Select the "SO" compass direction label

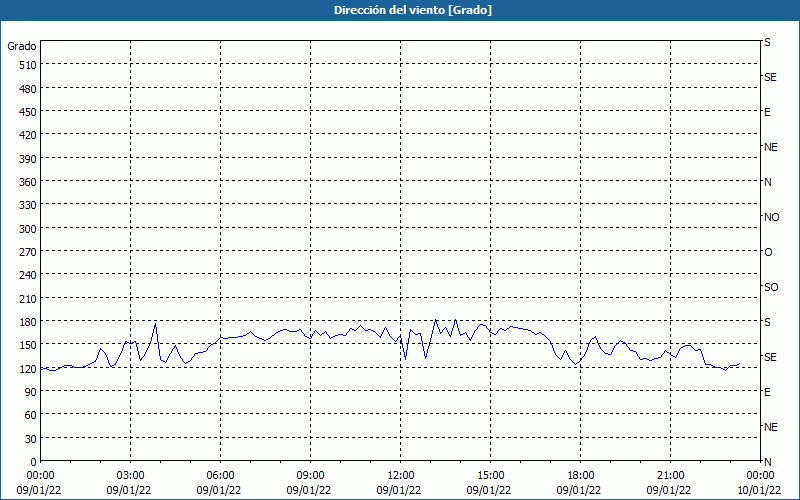coord(771,287)
